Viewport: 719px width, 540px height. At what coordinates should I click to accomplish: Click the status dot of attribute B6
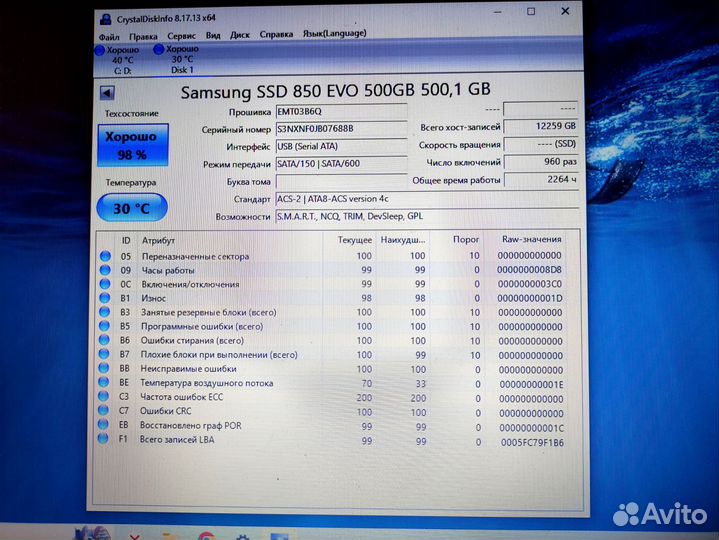[104, 340]
